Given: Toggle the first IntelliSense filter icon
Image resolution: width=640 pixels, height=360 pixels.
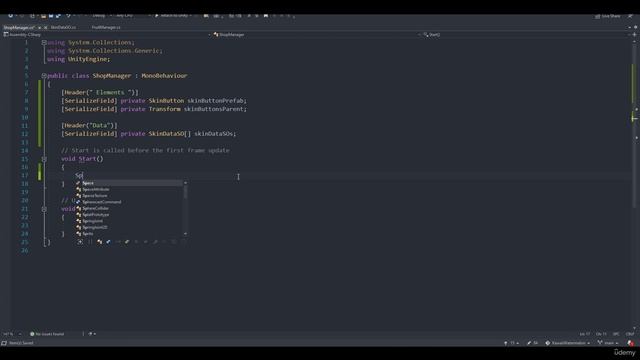Looking at the screenshot, I should click(80, 242).
